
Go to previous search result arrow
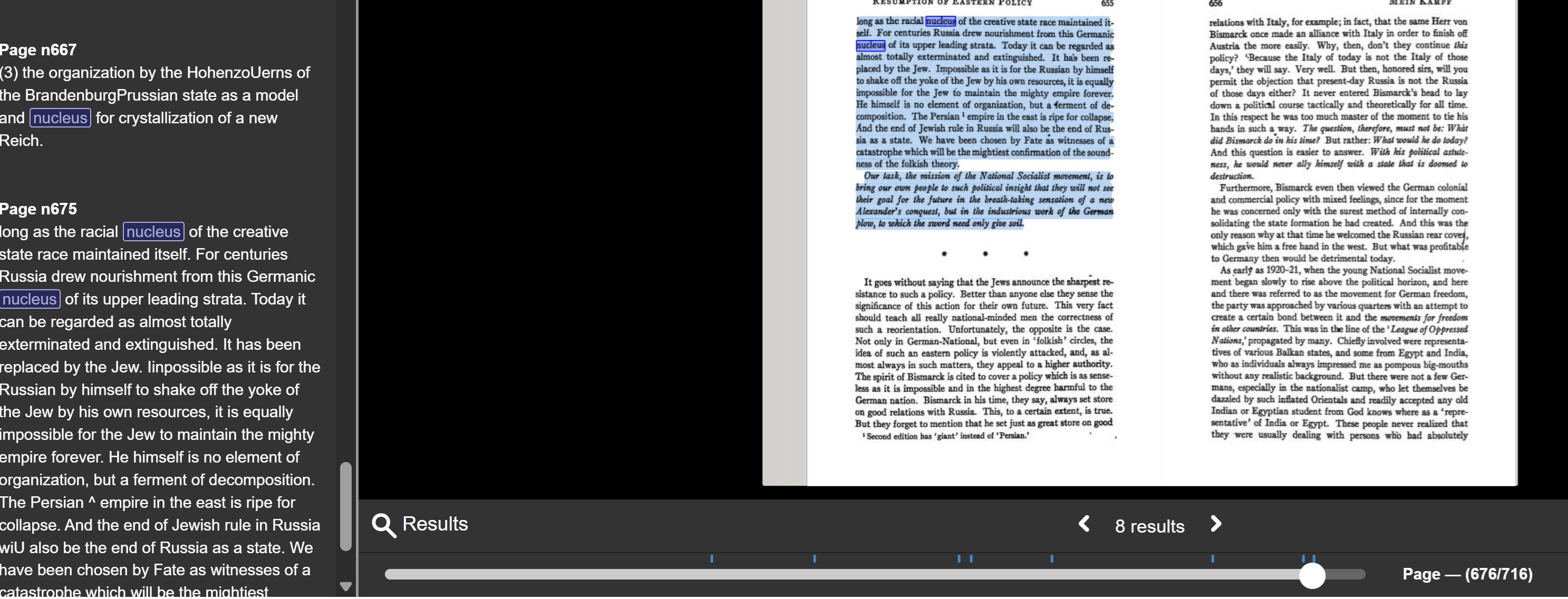pyautogui.click(x=1084, y=524)
